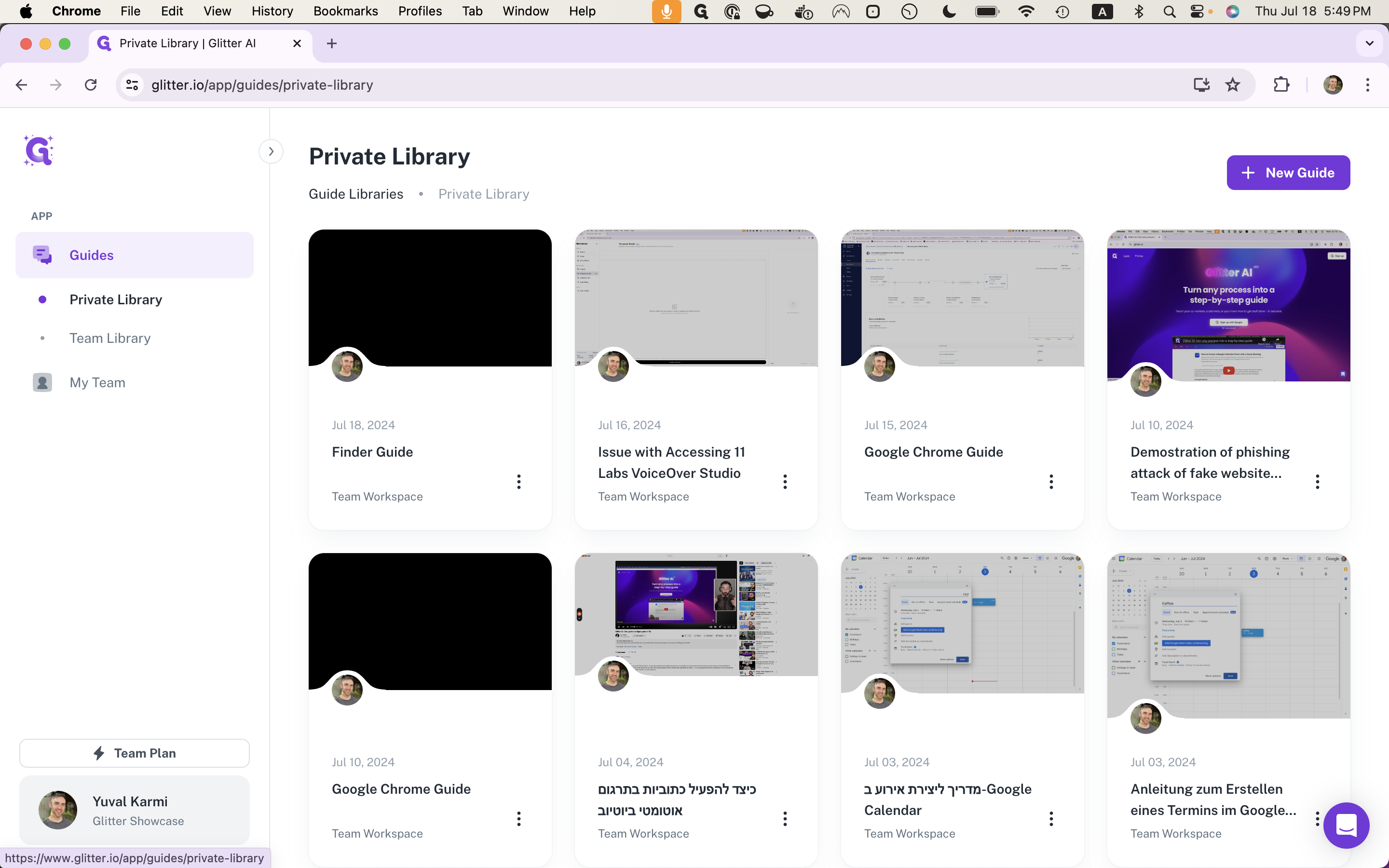Collapse the sidebar with the chevron button

271,151
